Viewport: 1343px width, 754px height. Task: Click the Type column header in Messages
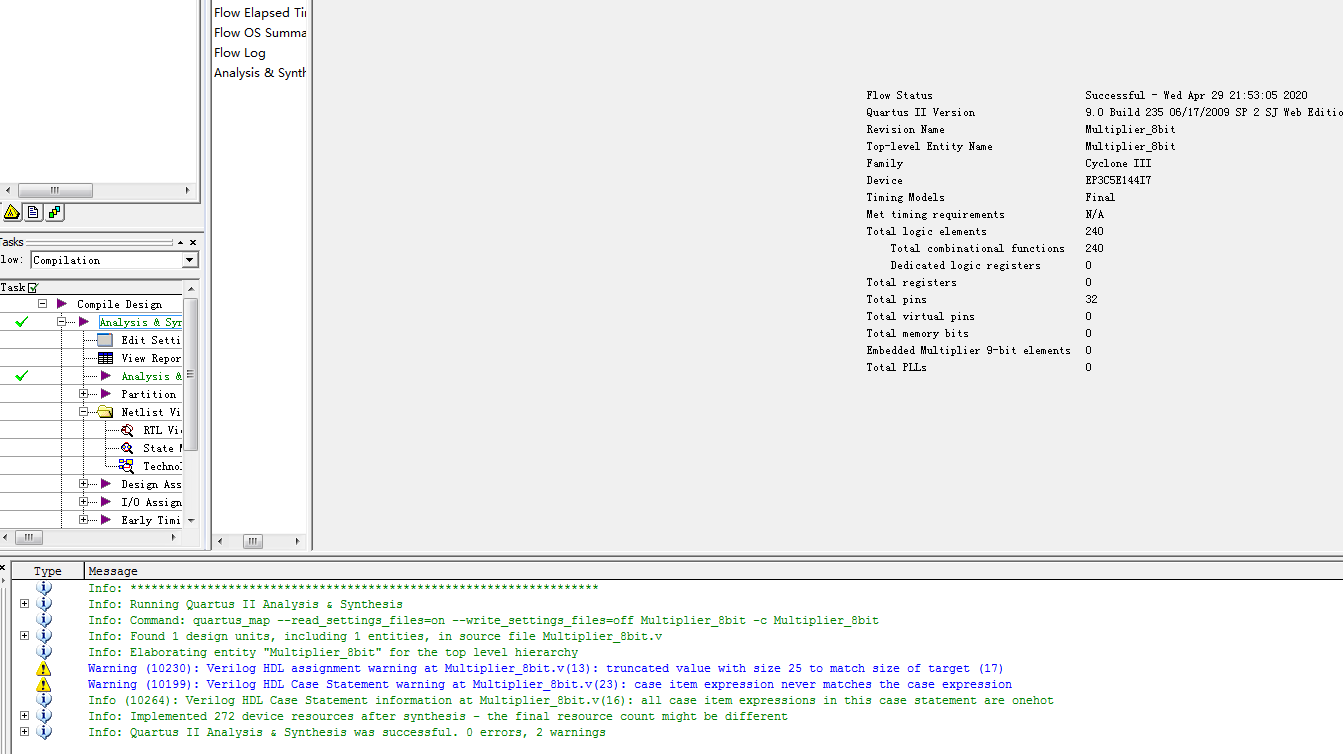coord(48,571)
